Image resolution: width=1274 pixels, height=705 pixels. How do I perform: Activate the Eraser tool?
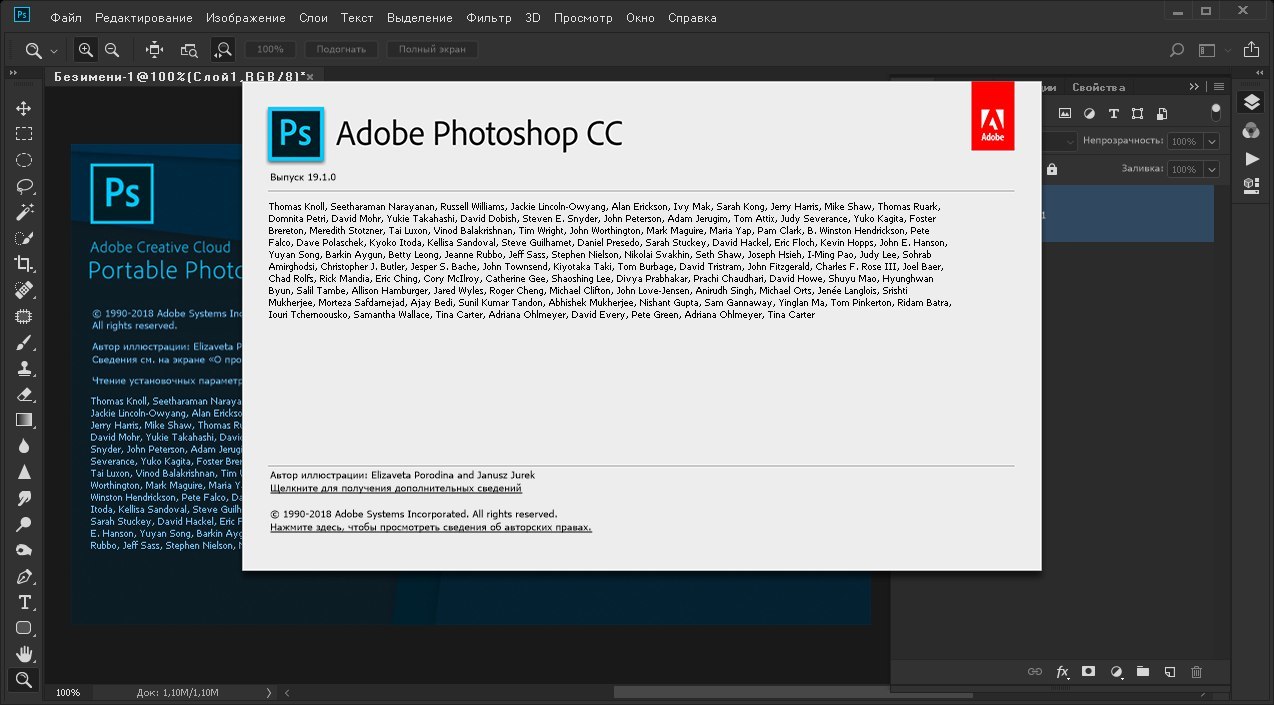point(23,394)
